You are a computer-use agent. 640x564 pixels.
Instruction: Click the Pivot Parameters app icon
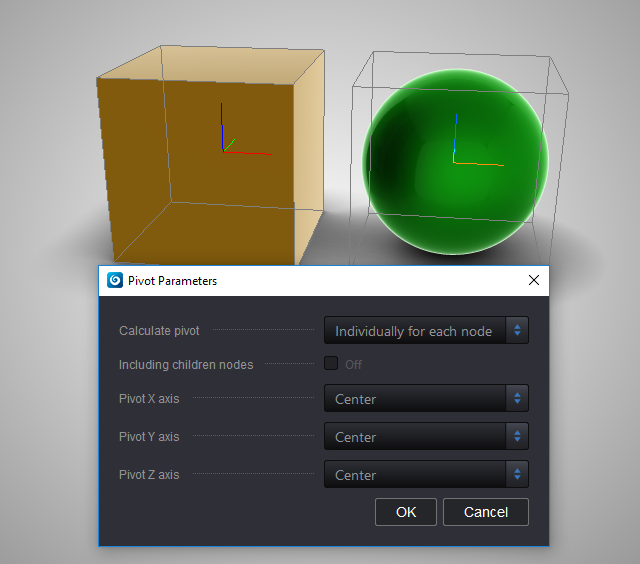tap(115, 280)
